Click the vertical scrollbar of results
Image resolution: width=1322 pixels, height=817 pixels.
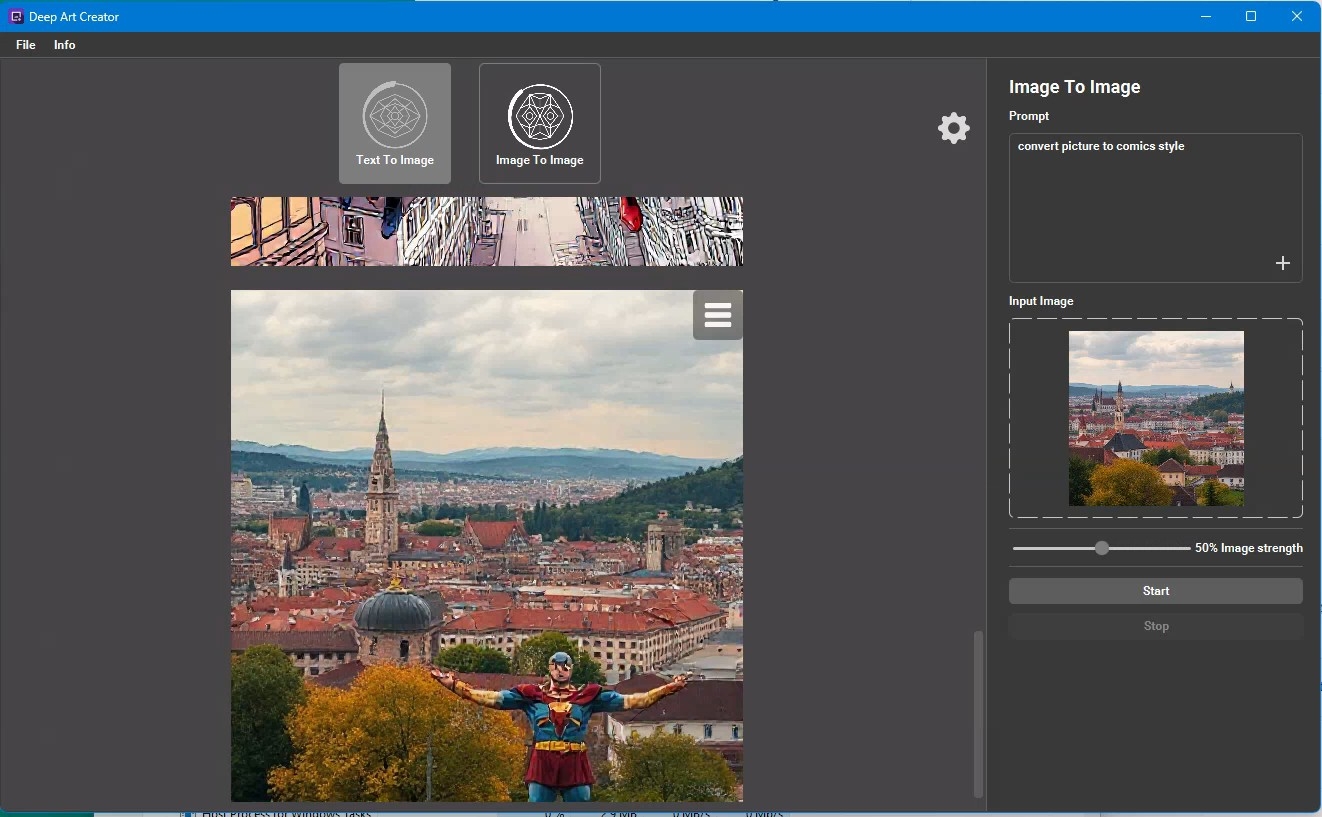pos(978,712)
